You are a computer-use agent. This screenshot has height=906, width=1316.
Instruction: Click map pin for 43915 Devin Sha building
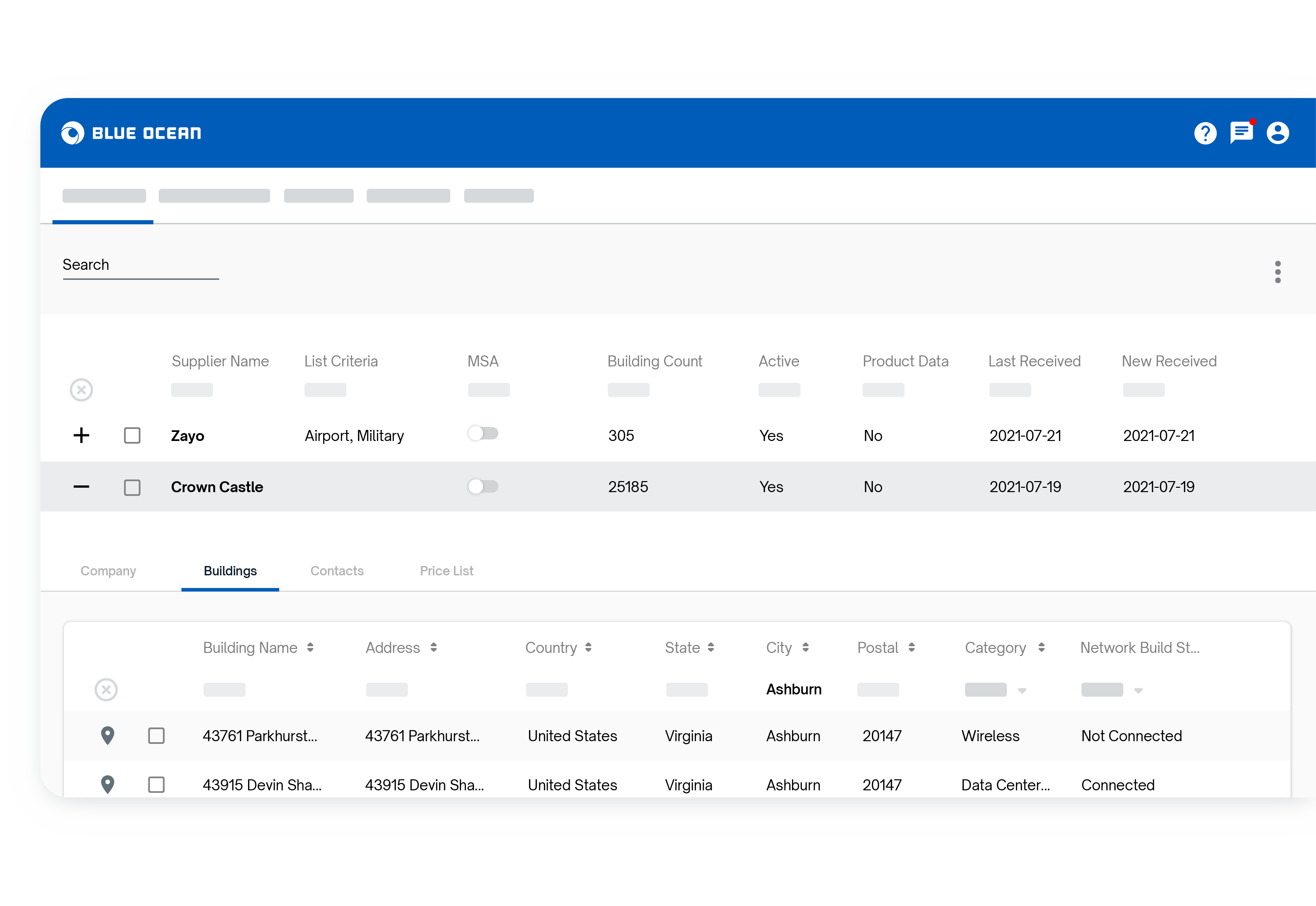coord(107,785)
